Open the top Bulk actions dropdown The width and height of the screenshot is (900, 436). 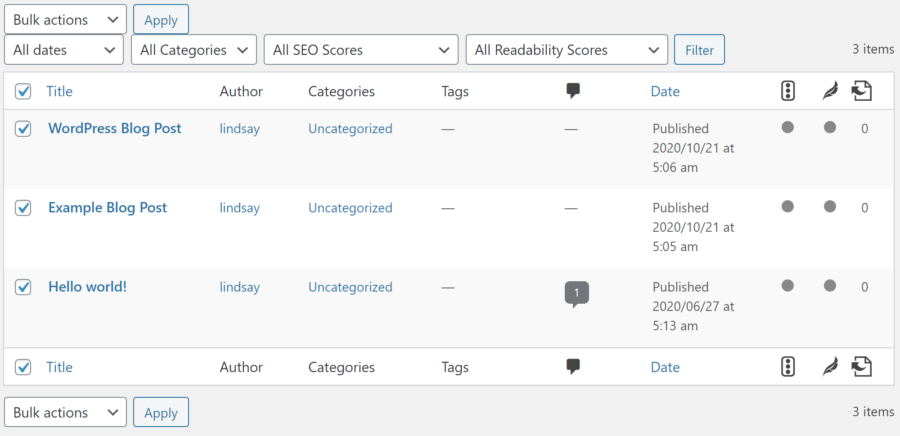click(65, 20)
